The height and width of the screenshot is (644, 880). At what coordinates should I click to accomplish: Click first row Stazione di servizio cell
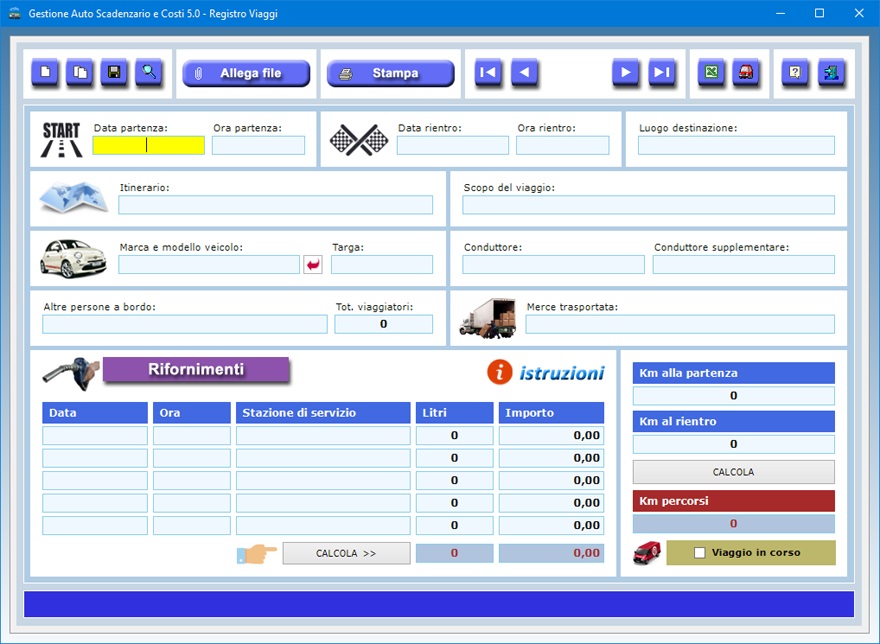pos(323,435)
